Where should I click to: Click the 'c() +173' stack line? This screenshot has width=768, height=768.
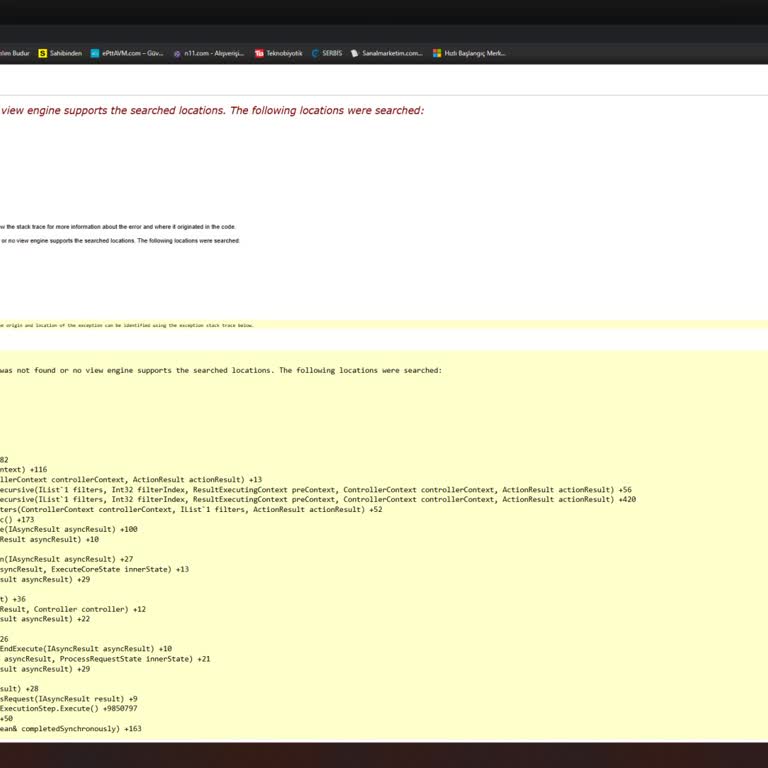pos(17,519)
